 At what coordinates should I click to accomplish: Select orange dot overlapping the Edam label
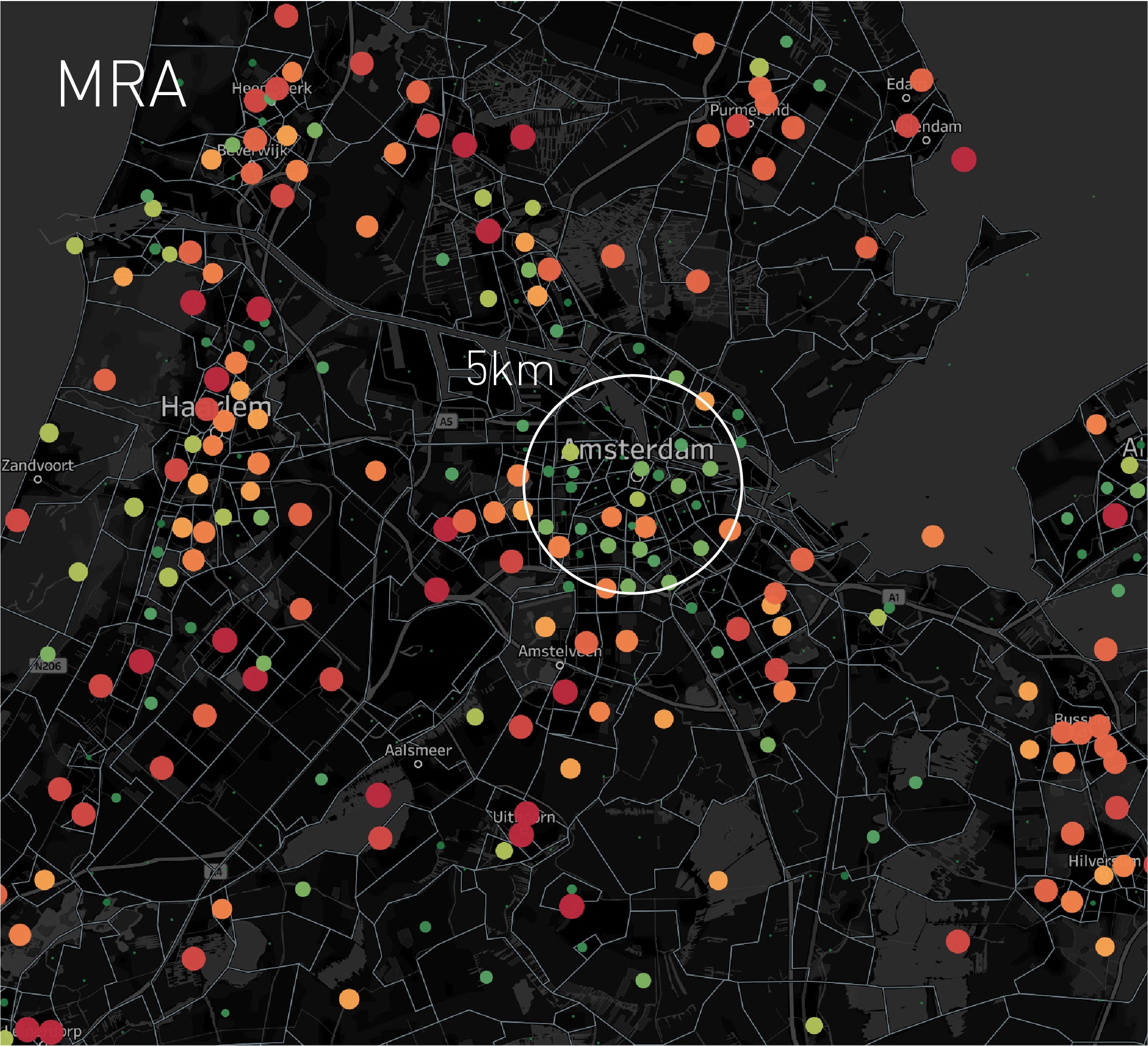921,80
